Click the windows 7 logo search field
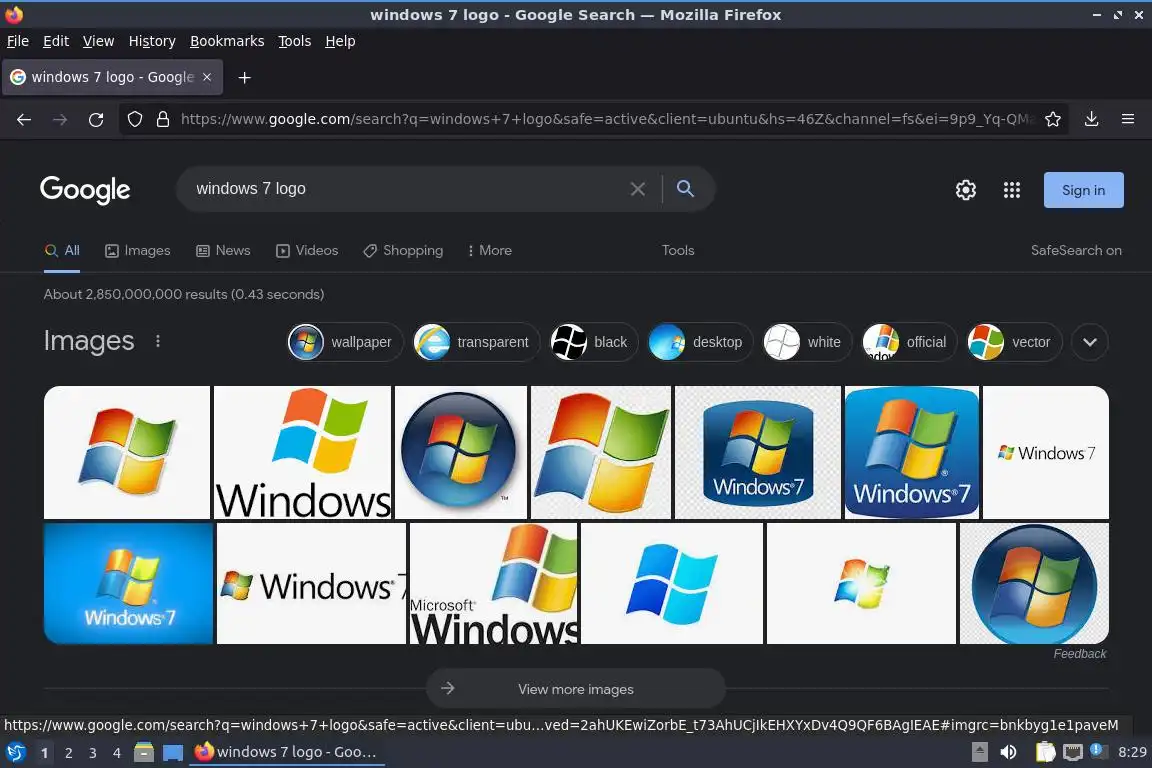The height and width of the screenshot is (768, 1152). click(404, 189)
